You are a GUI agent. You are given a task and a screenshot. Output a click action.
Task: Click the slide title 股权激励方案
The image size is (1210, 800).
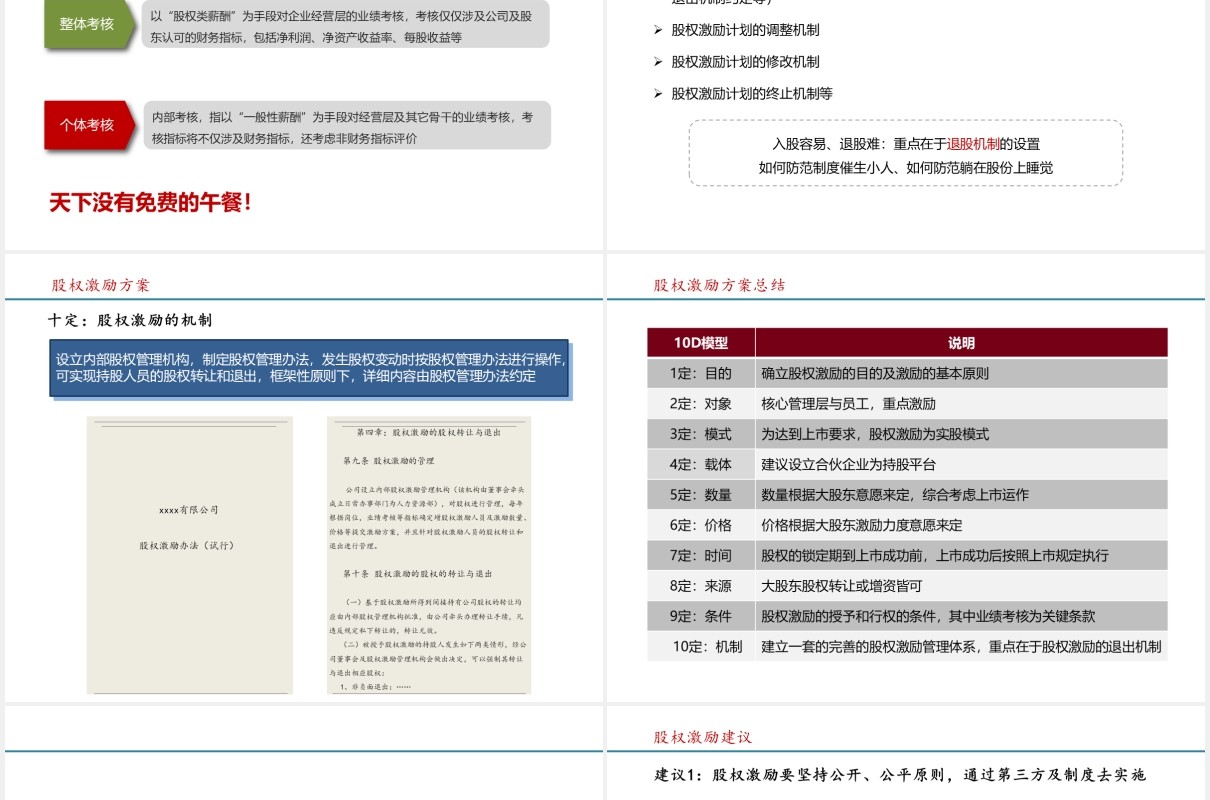tap(101, 285)
